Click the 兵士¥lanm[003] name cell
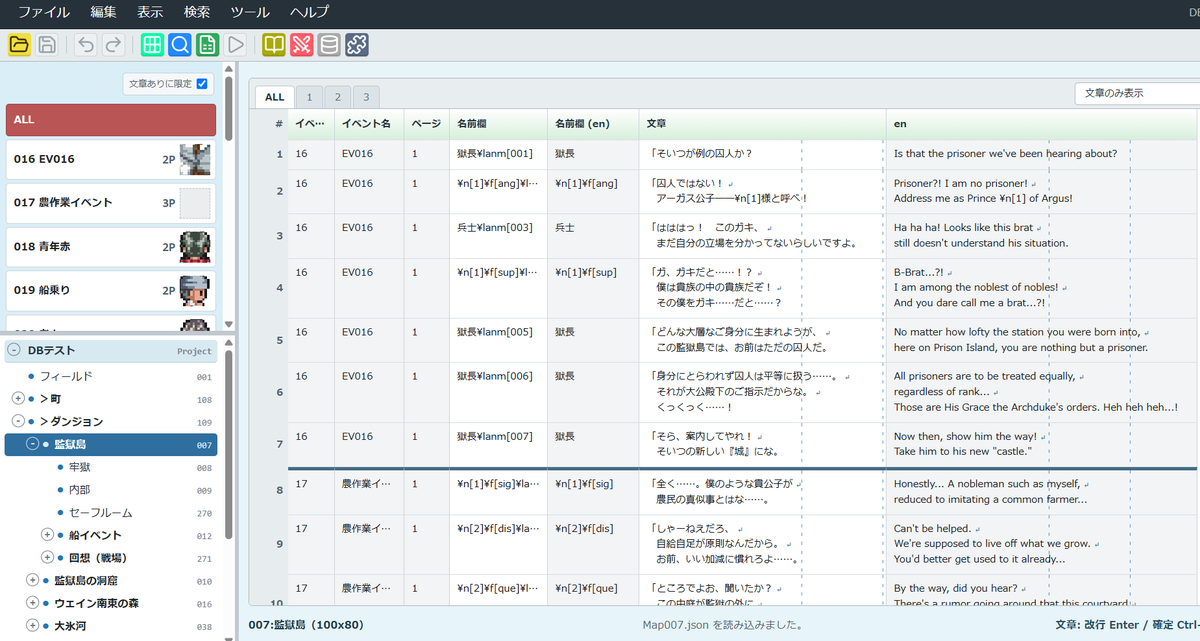This screenshot has width=1200, height=641. pos(498,235)
